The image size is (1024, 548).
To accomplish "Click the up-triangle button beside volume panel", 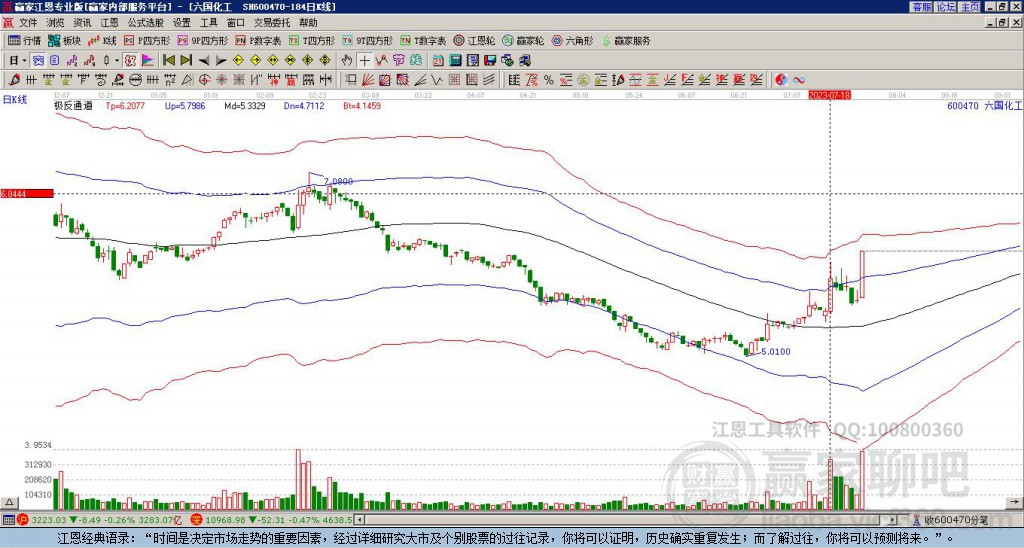I will tap(9, 502).
